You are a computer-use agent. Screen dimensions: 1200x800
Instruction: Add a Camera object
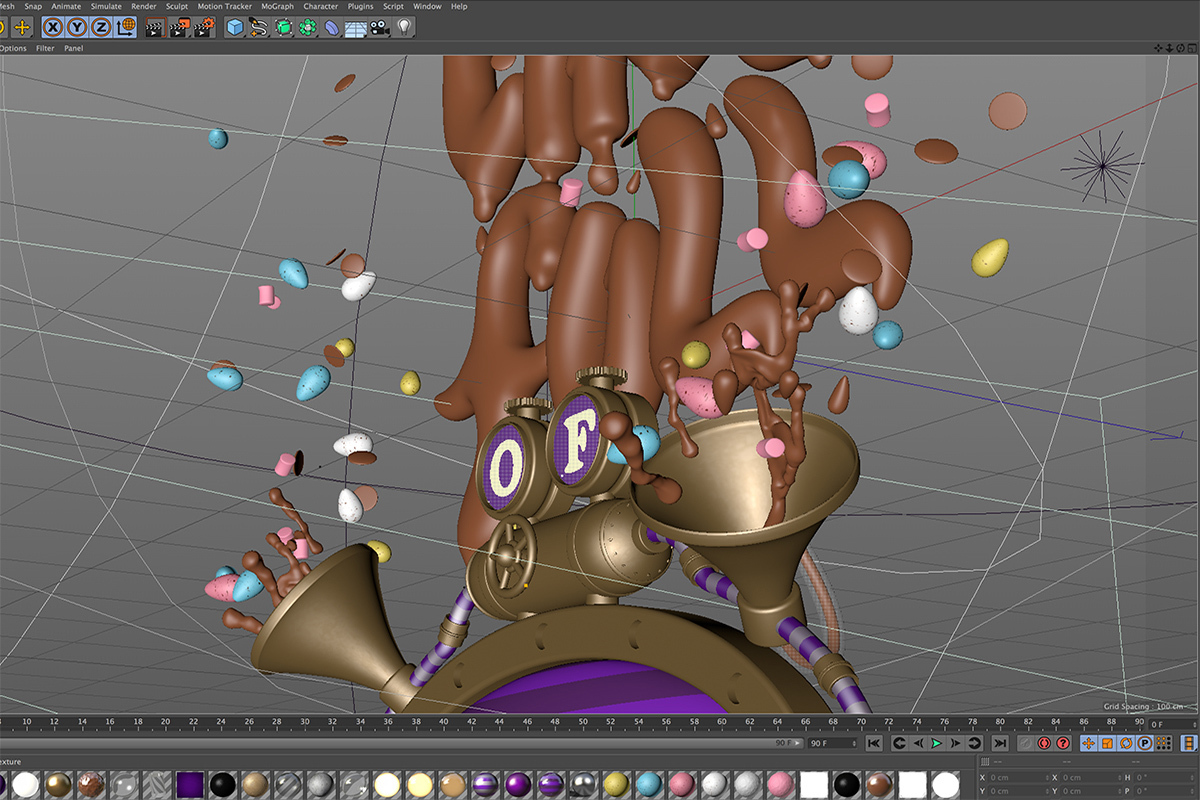380,28
